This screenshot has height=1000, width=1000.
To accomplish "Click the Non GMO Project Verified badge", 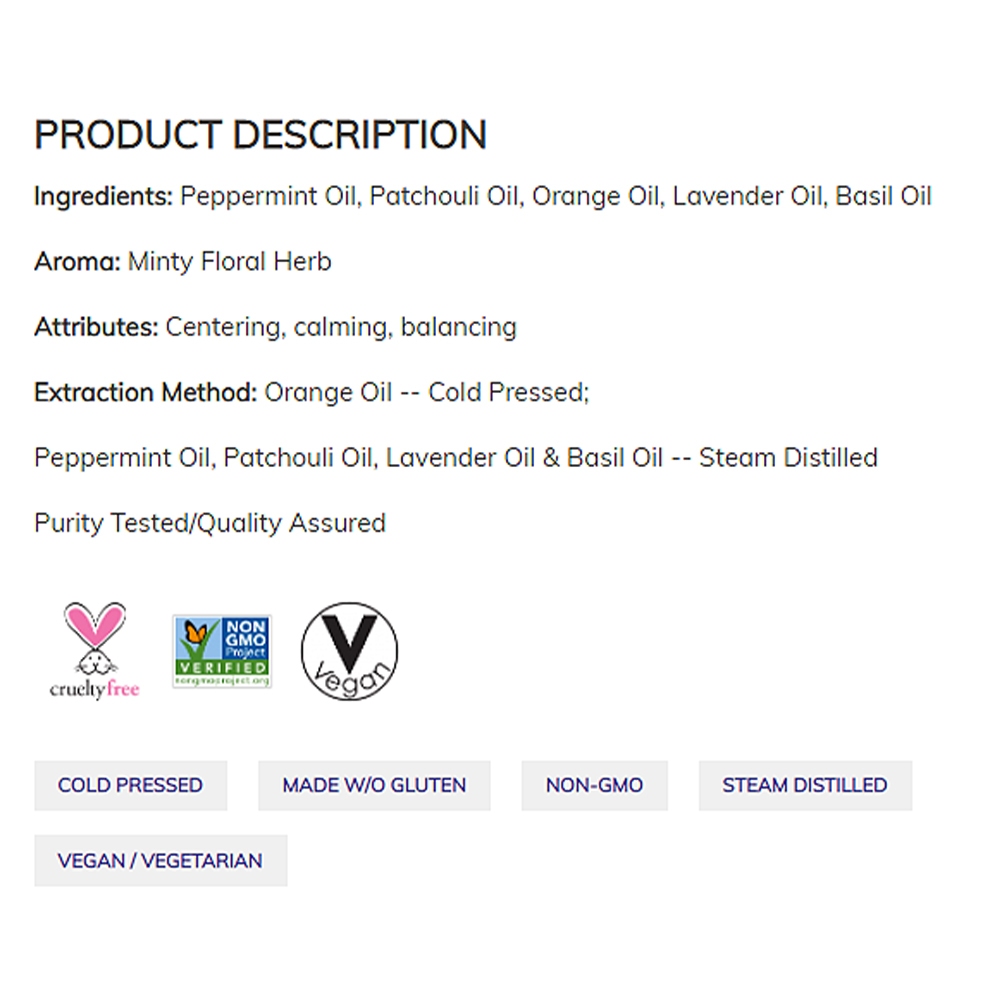I will click(222, 651).
